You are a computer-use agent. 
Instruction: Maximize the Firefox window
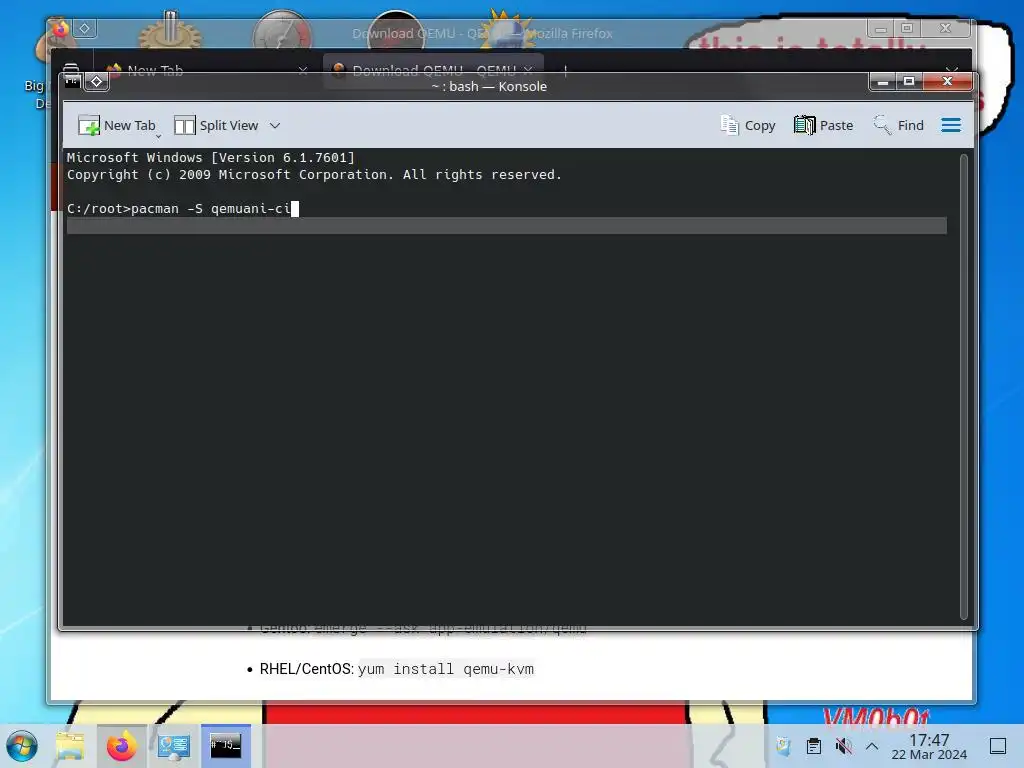coord(906,29)
